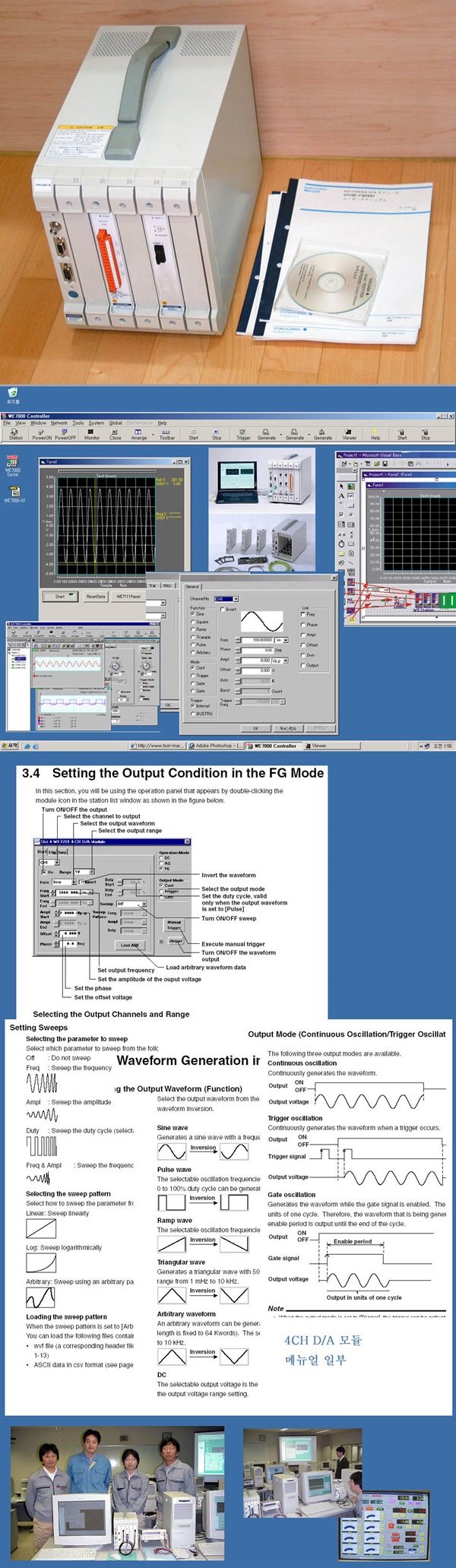Click the PowerOFF toolbar icon
Viewport: 456px width, 1568px height.
pos(65,433)
